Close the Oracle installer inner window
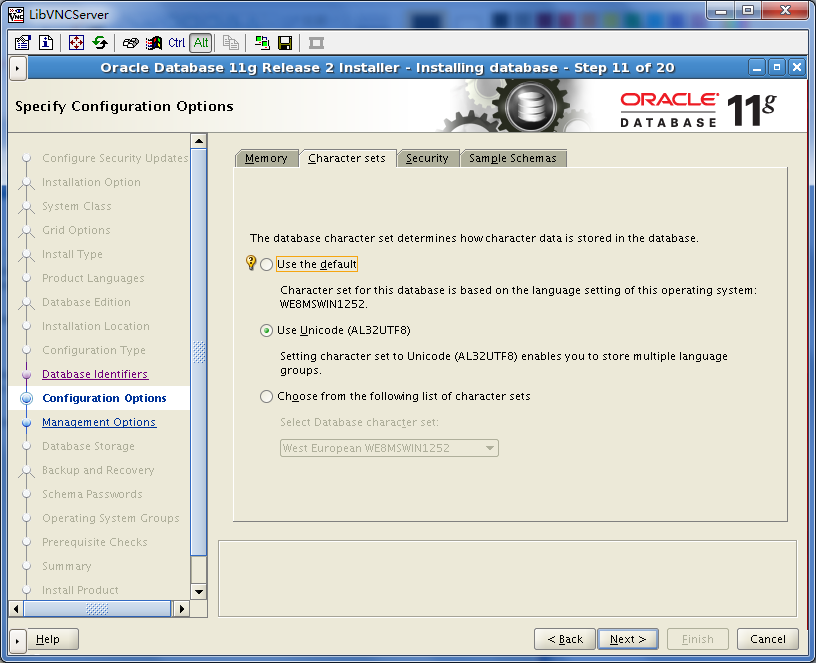Viewport: 816px width, 663px height. tap(797, 68)
